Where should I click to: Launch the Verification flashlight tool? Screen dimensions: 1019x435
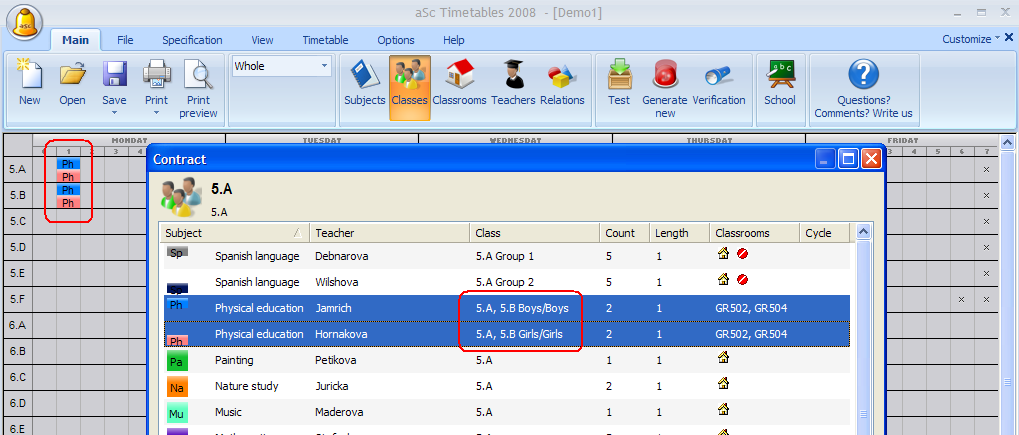coord(718,78)
